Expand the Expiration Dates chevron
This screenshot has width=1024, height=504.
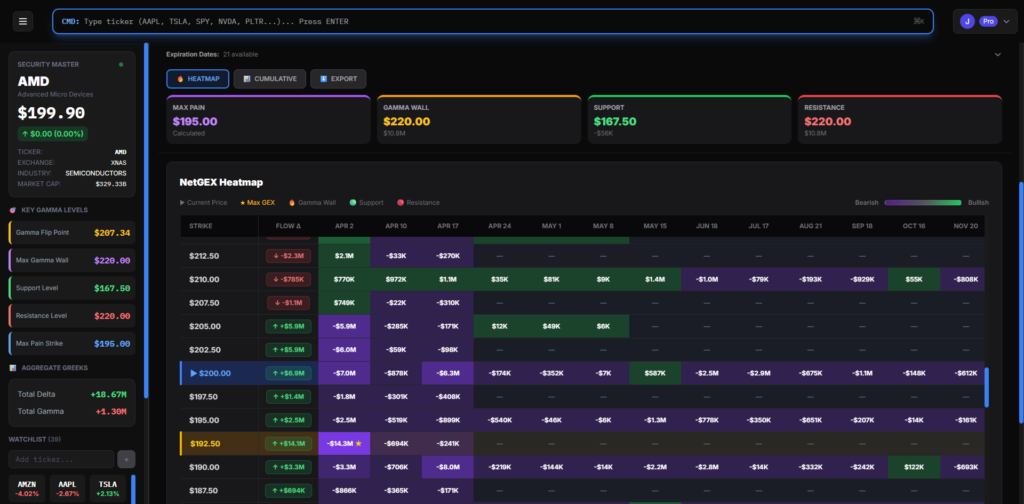click(997, 54)
